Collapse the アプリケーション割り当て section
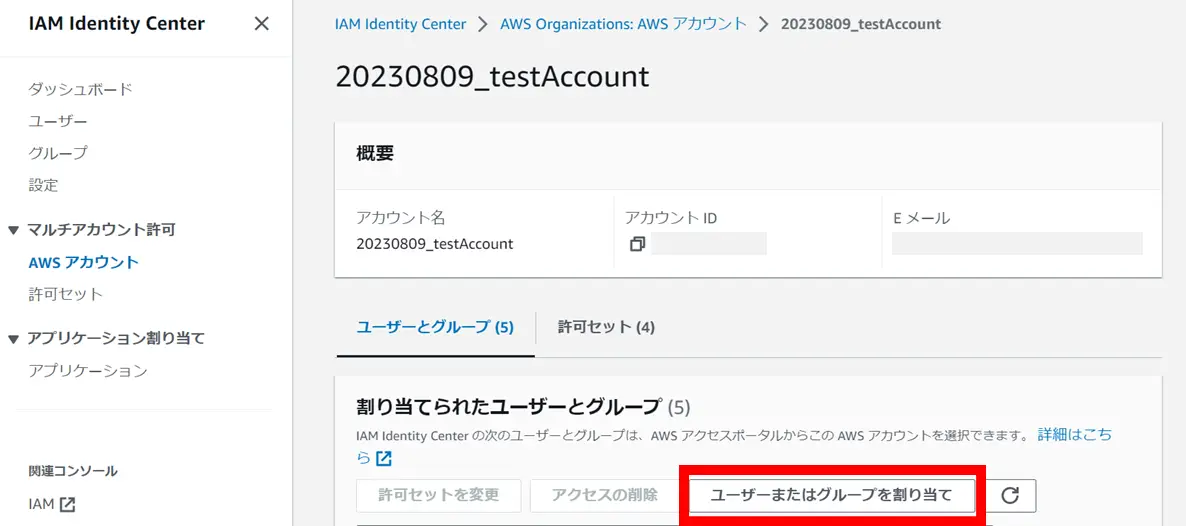This screenshot has width=1186, height=526. [x=14, y=339]
